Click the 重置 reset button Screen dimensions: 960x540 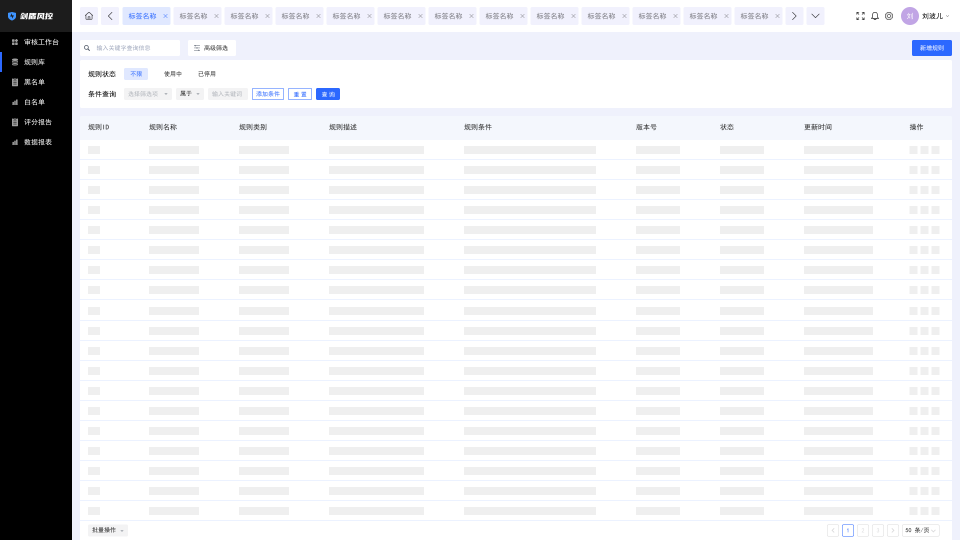pos(300,94)
